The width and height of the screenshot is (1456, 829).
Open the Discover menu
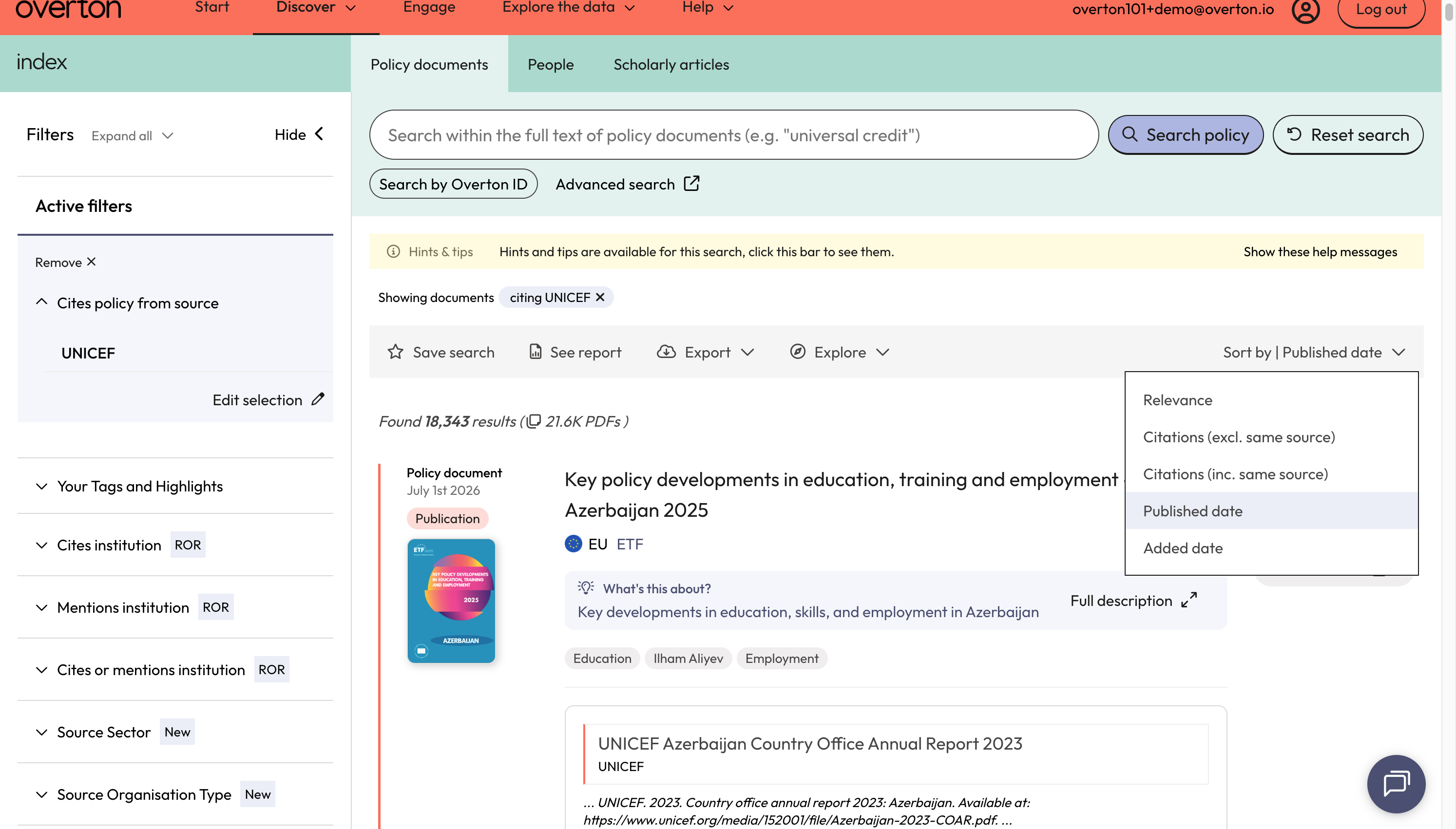[316, 8]
